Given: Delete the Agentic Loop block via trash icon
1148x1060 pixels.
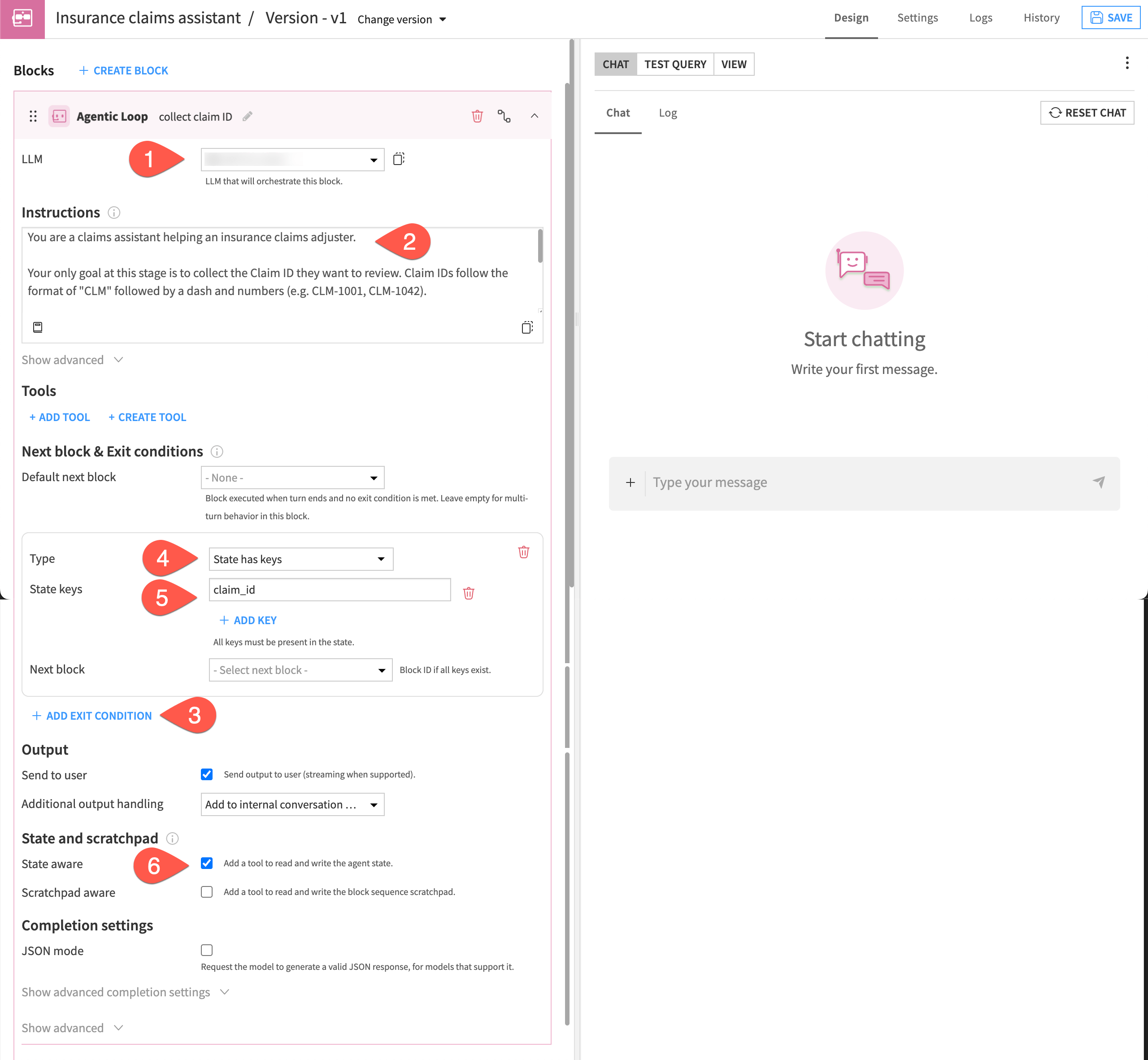Looking at the screenshot, I should tap(477, 116).
